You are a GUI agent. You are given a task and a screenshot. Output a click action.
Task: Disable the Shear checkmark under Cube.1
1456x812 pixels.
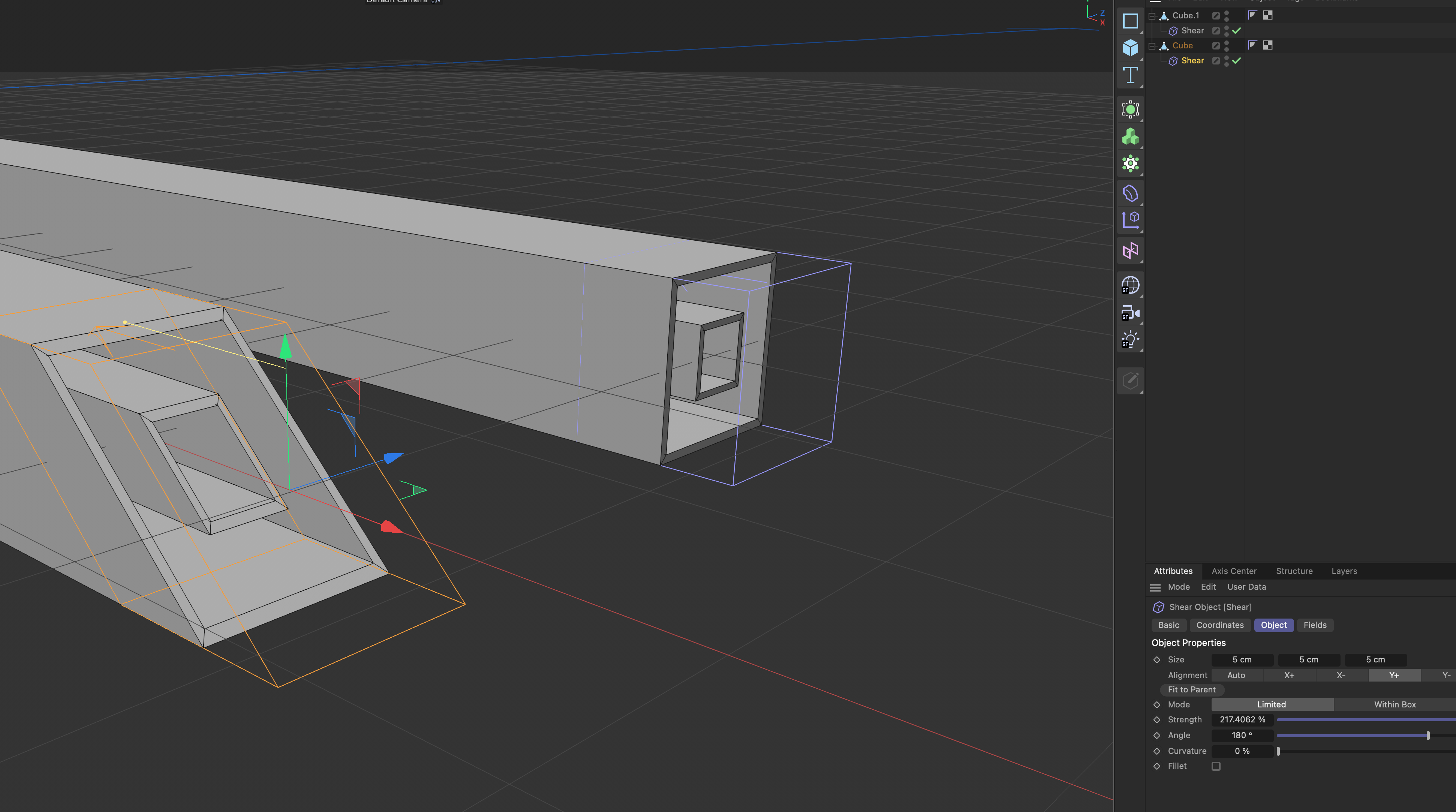pyautogui.click(x=1237, y=30)
